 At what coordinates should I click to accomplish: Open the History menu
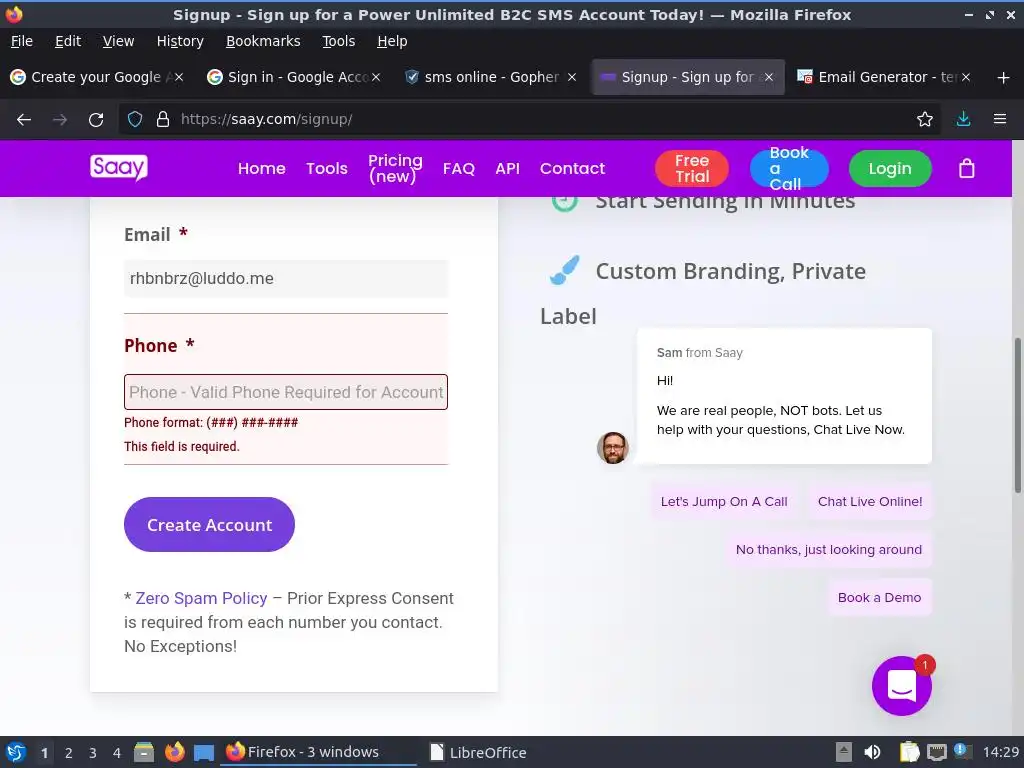180,41
